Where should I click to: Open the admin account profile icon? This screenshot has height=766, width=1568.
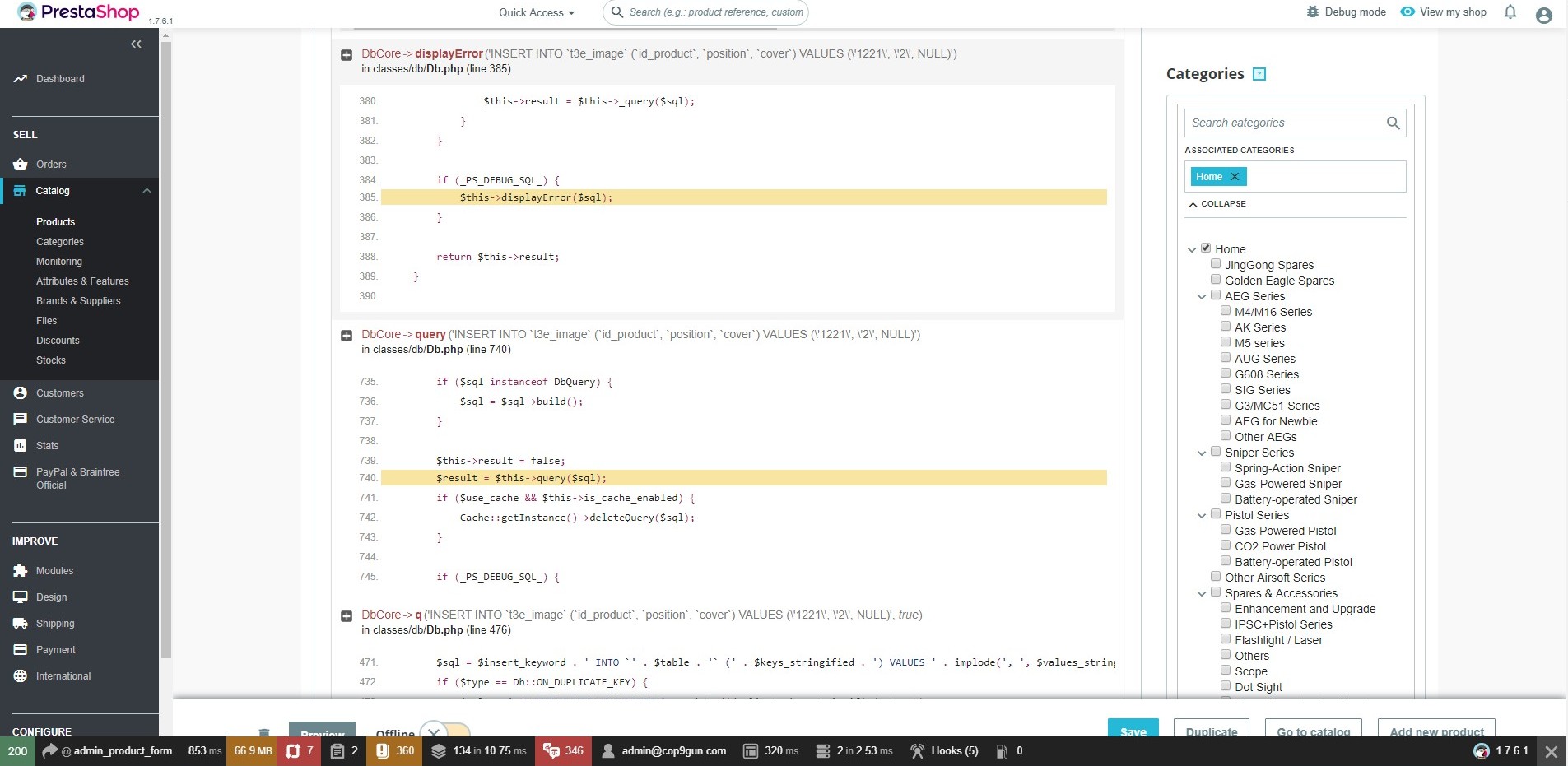click(x=1543, y=14)
